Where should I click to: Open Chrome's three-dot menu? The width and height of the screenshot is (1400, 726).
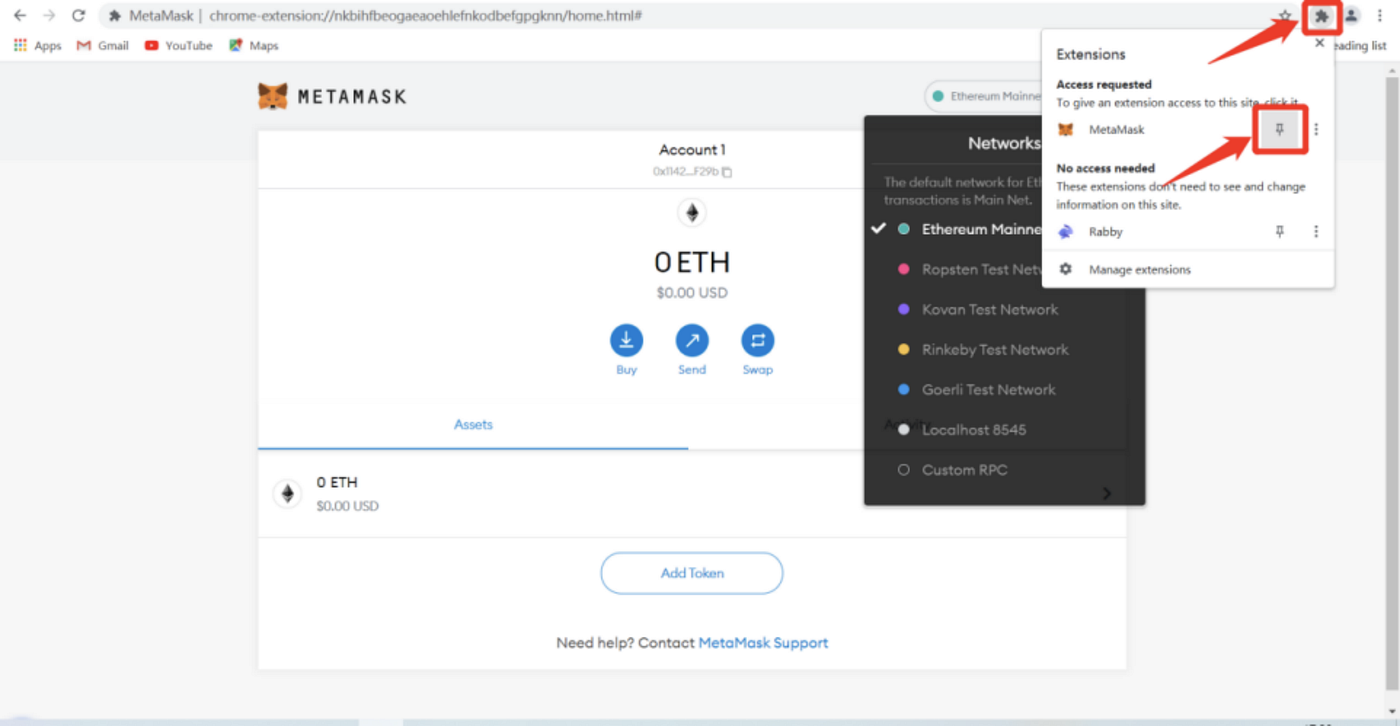(x=1380, y=16)
